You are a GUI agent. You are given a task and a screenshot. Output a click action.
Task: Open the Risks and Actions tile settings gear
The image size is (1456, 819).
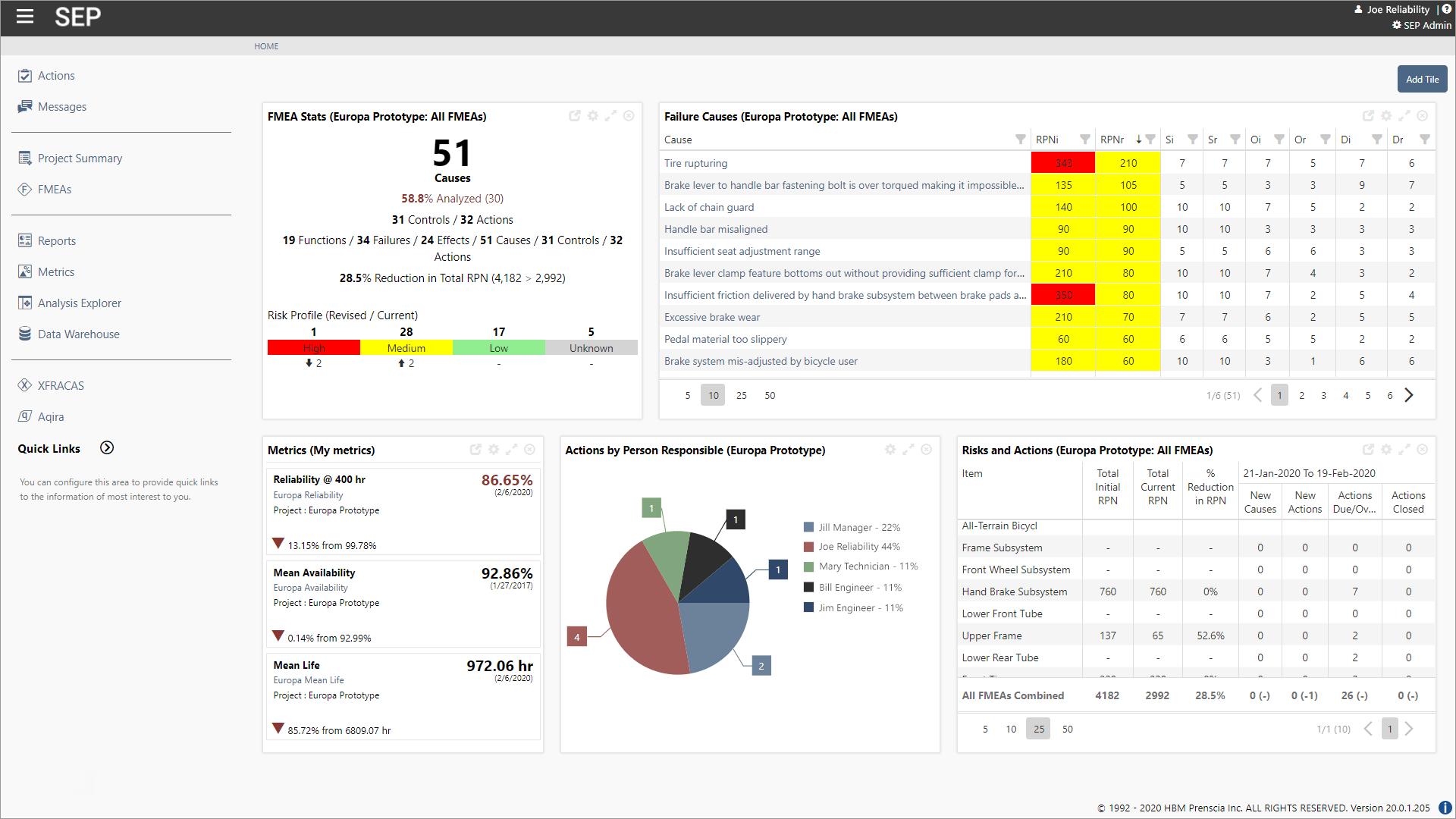click(1386, 449)
